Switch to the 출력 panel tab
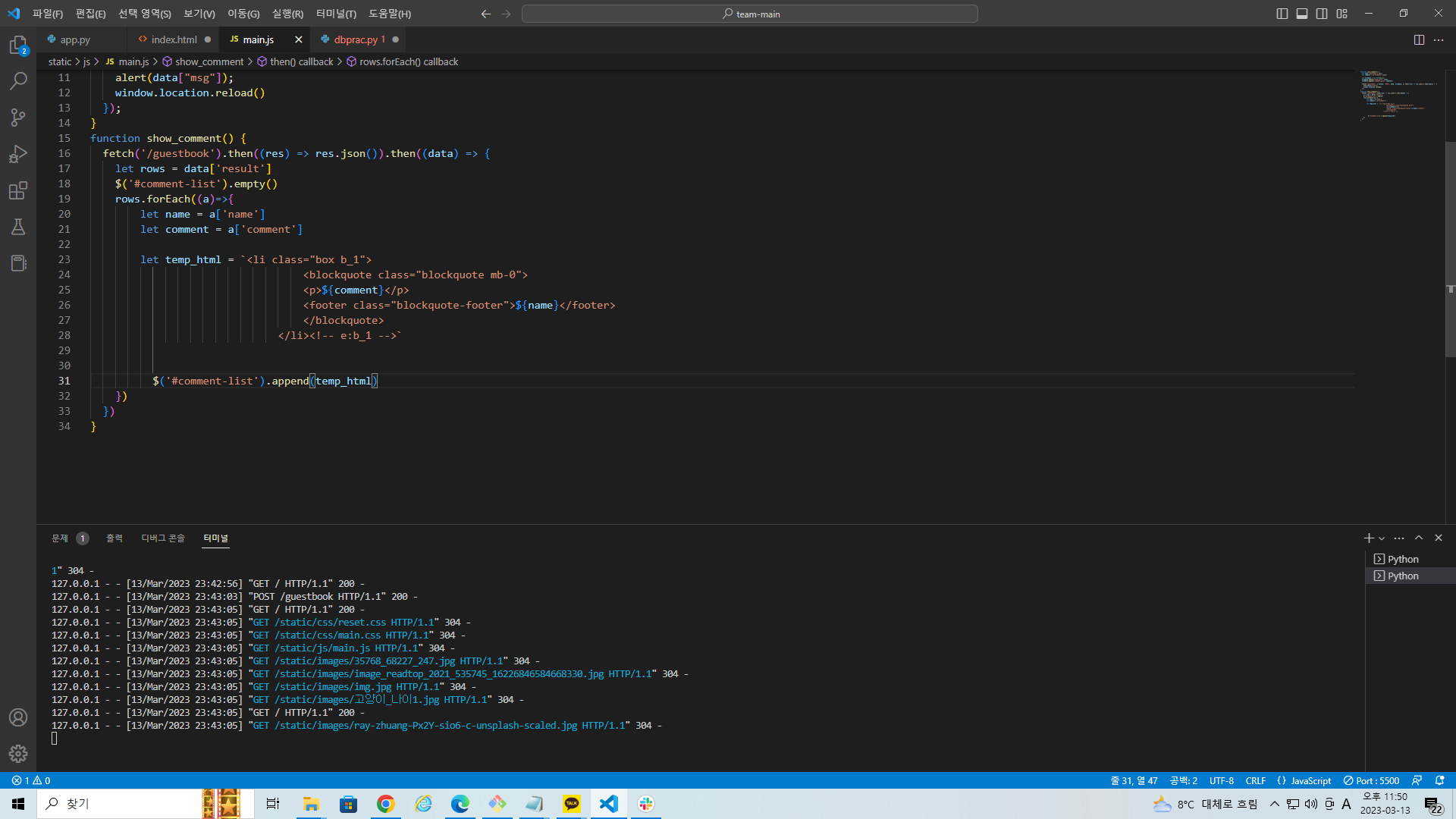 [115, 538]
